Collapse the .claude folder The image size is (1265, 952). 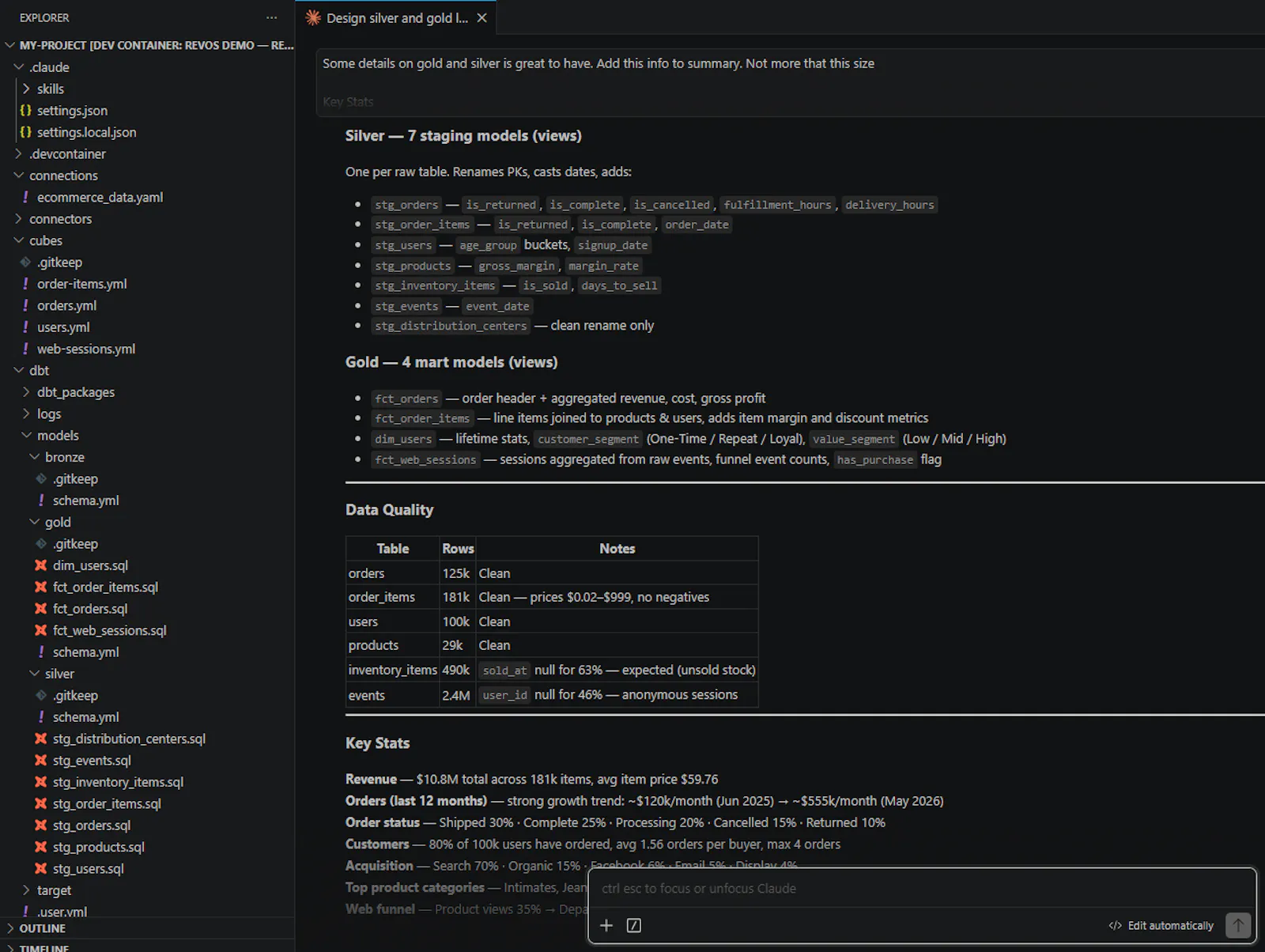pyautogui.click(x=19, y=67)
